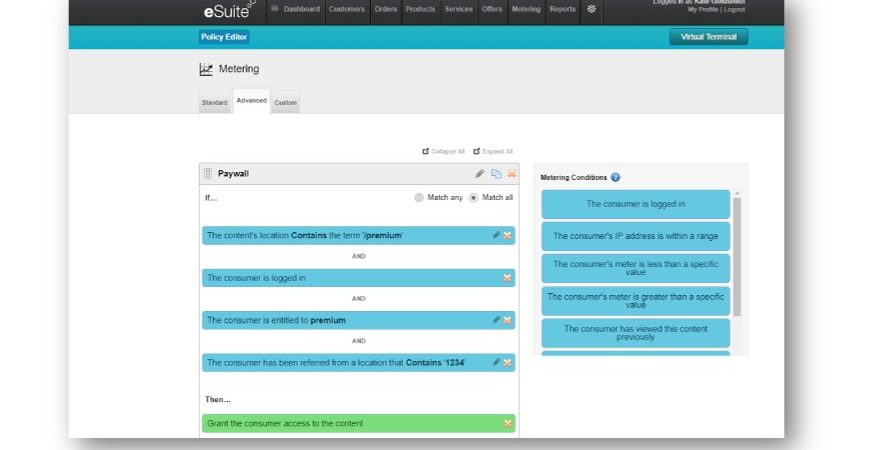This screenshot has width=874, height=450.
Task: Remove the 'consumer is logged in' condition
Action: coord(507,278)
